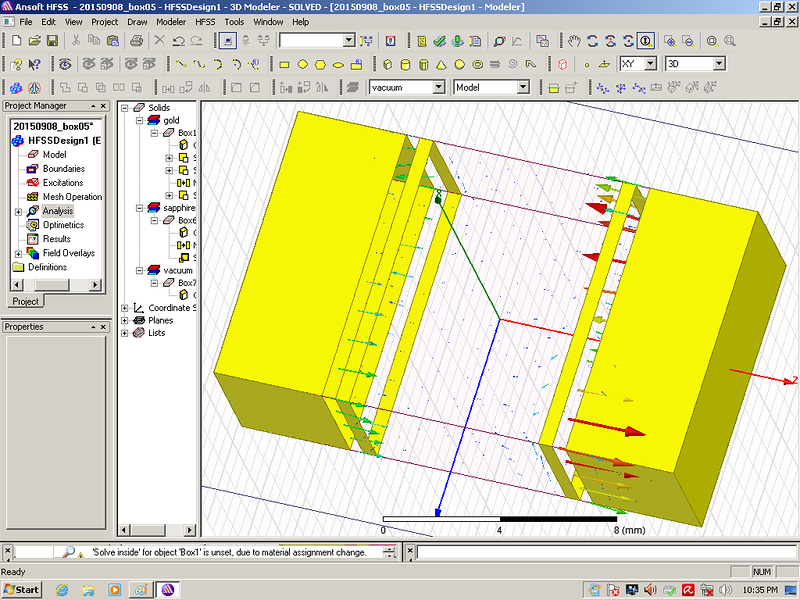Expand the Field Overlays tree node
Screen dimensions: 800x600
tap(18, 253)
